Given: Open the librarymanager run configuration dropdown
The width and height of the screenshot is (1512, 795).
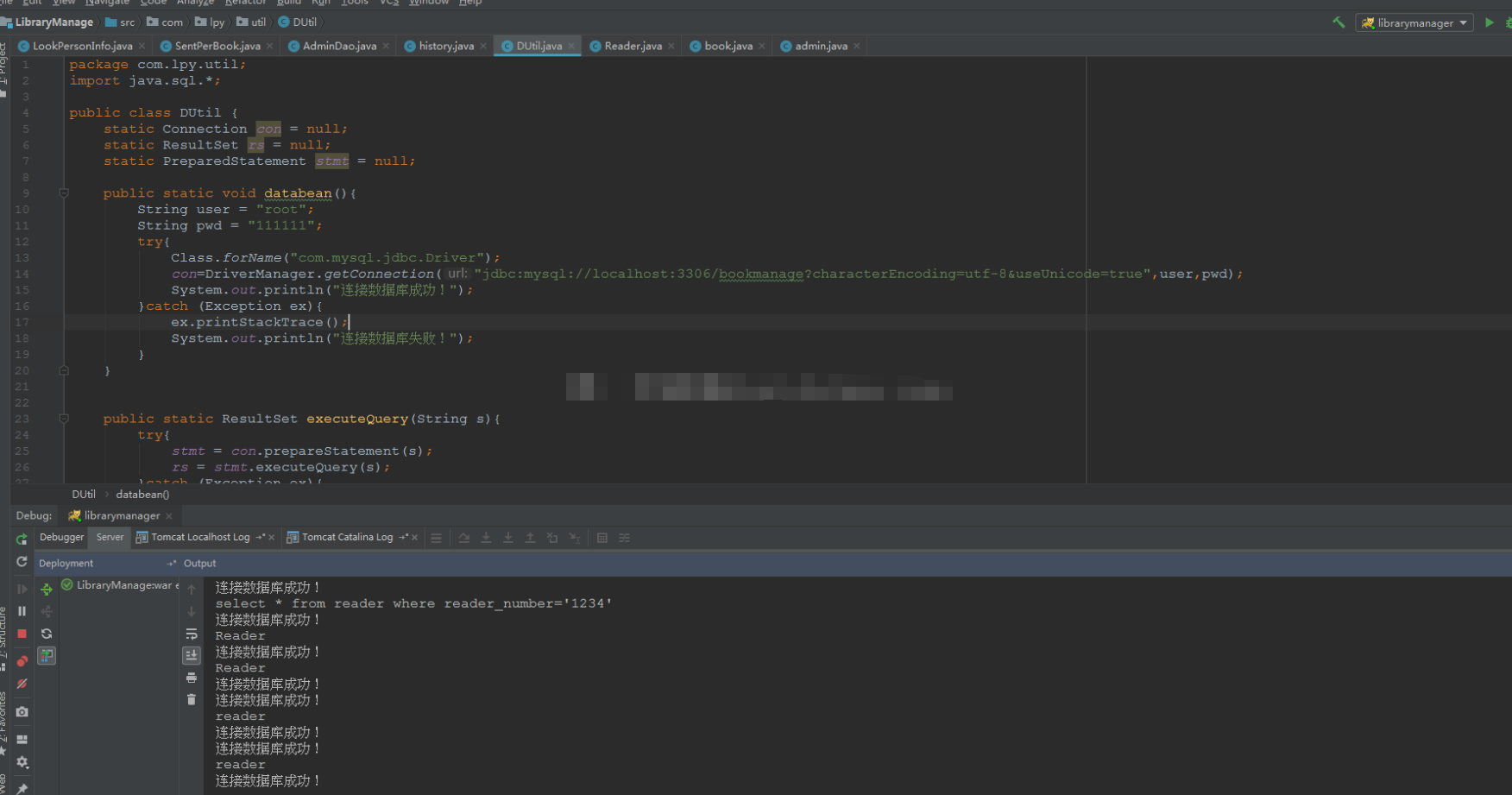Looking at the screenshot, I should click(1414, 23).
